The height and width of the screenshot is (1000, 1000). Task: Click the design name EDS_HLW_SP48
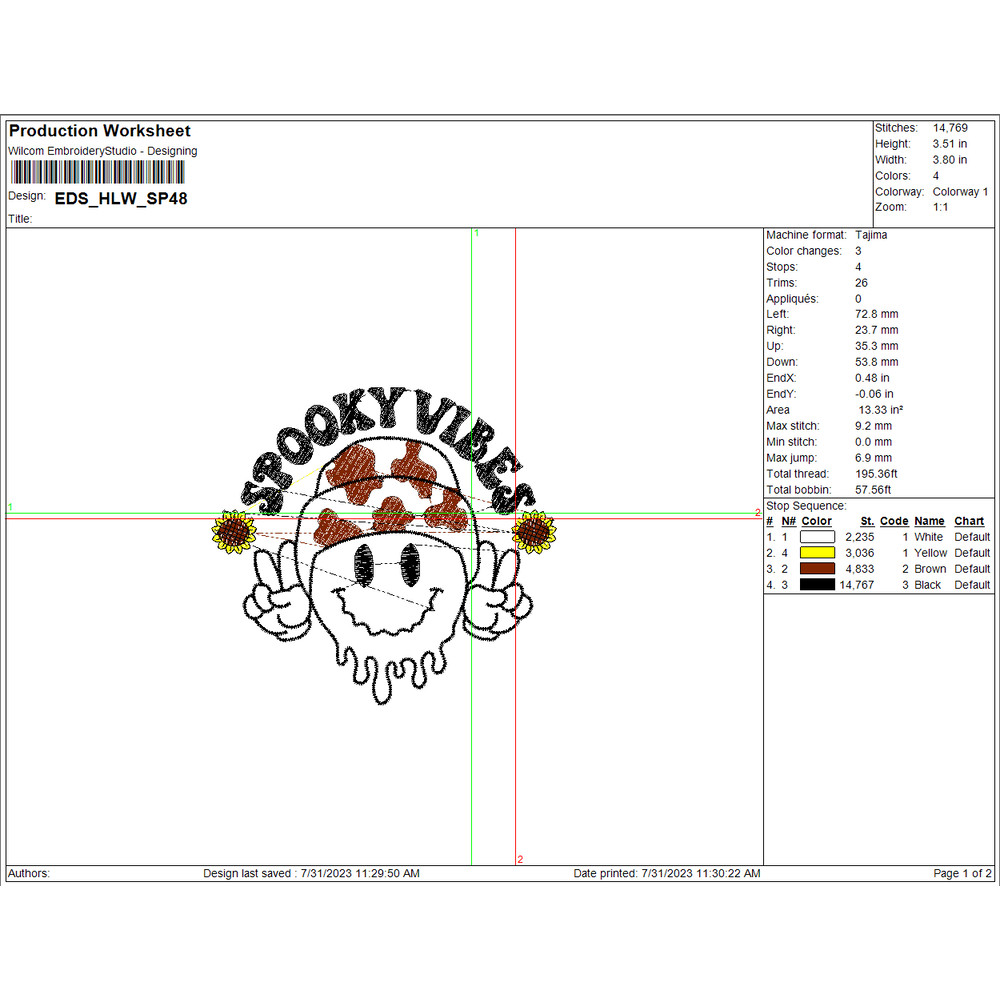[x=121, y=198]
